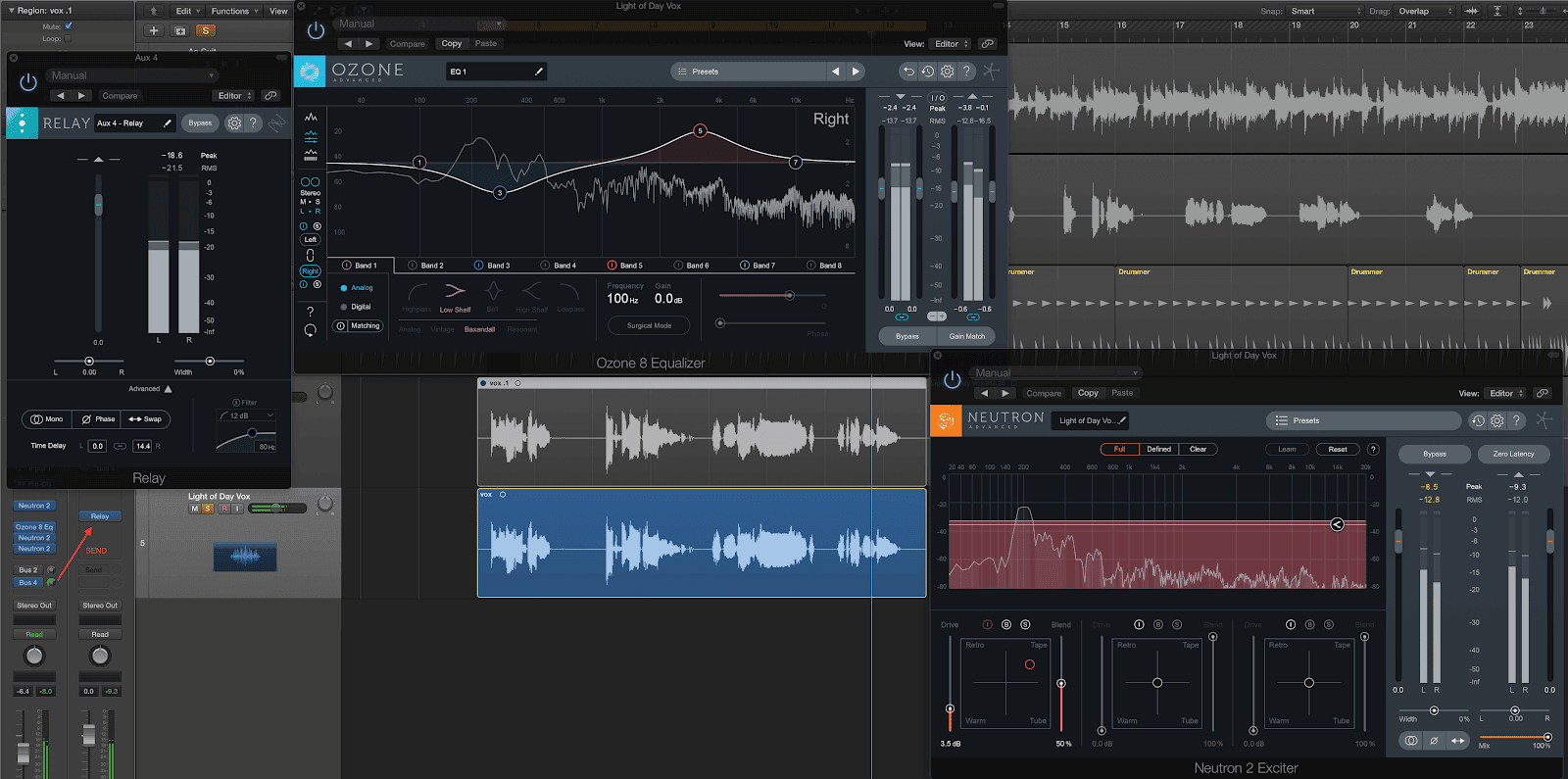Toggle power button of Relay plugin window
Viewport: 1568px width, 779px height.
(x=27, y=82)
